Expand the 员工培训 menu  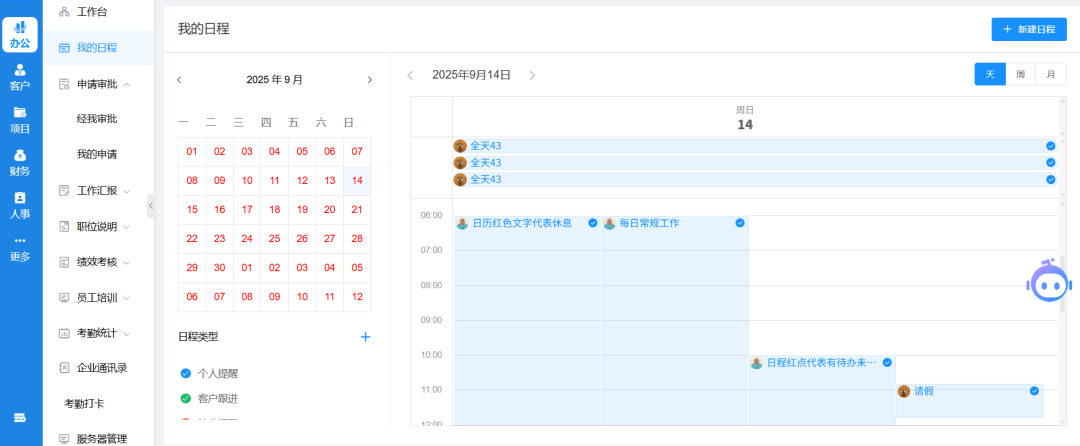127,298
